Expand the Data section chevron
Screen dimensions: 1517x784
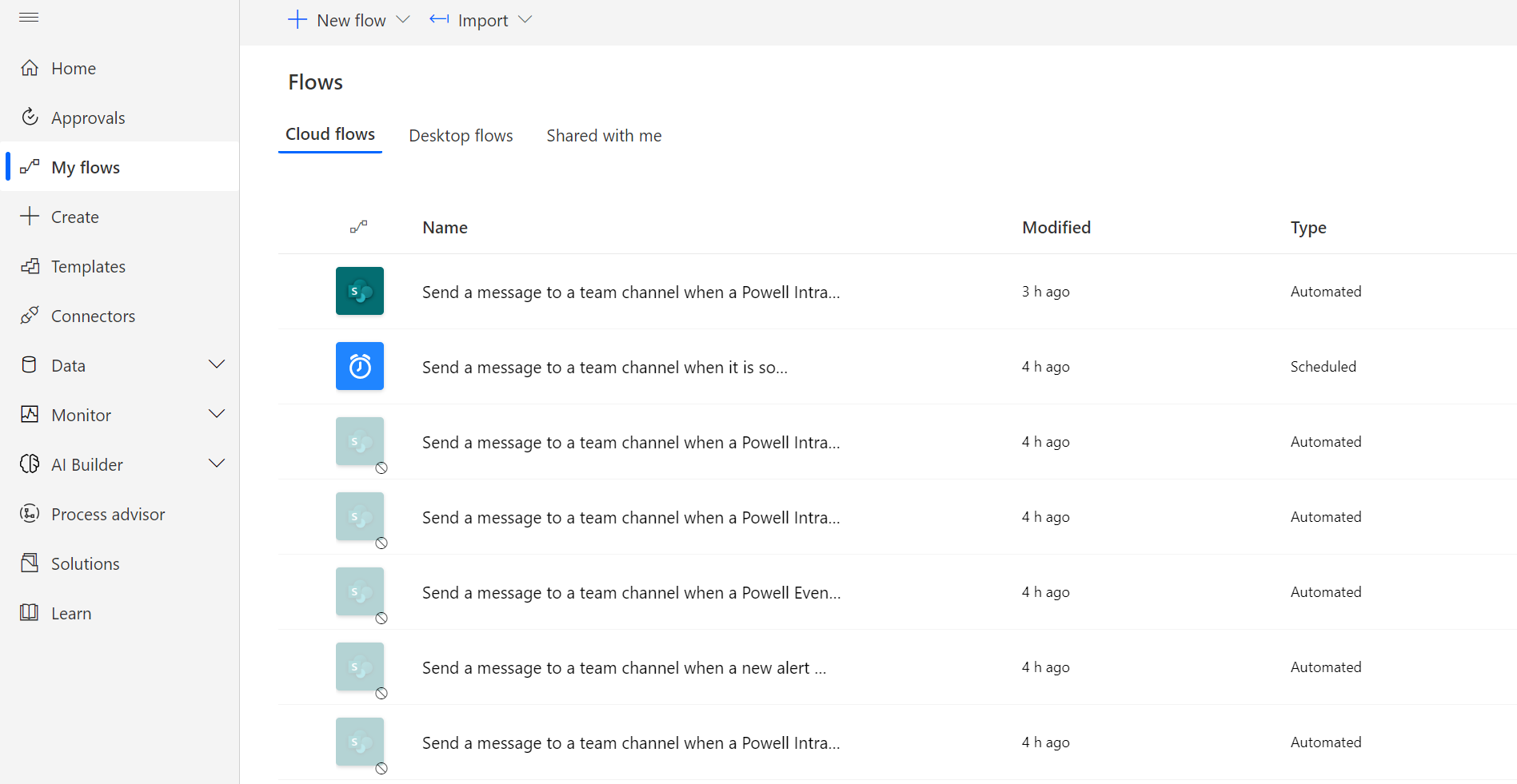point(217,364)
